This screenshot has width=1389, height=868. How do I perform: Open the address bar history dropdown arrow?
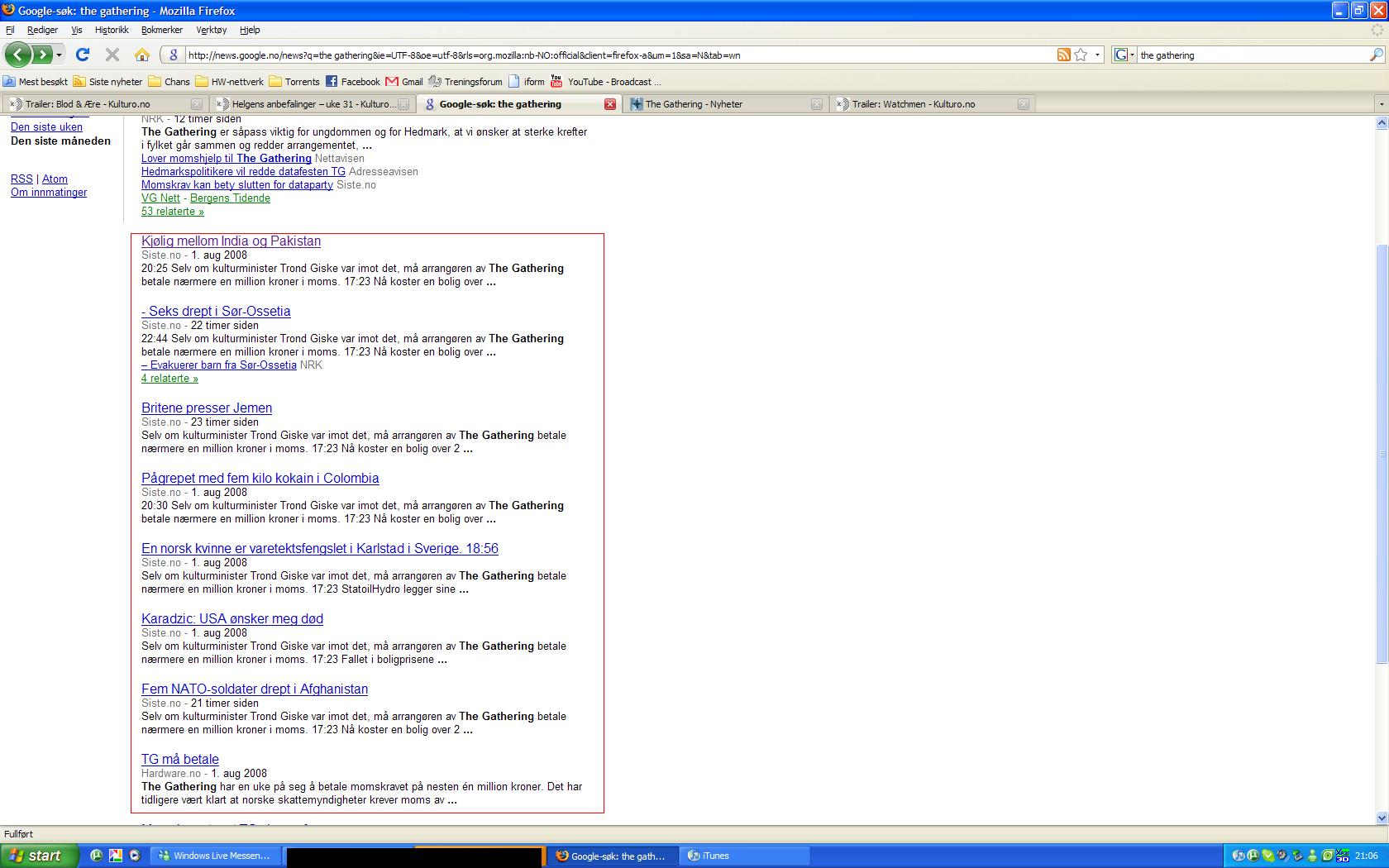(1097, 55)
